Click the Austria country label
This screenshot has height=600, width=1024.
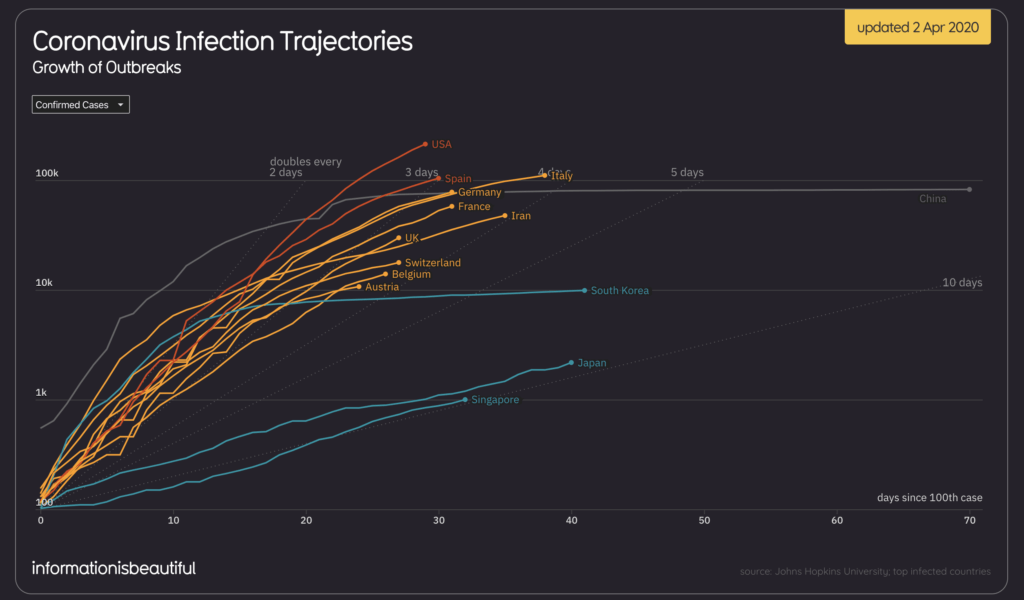click(381, 287)
